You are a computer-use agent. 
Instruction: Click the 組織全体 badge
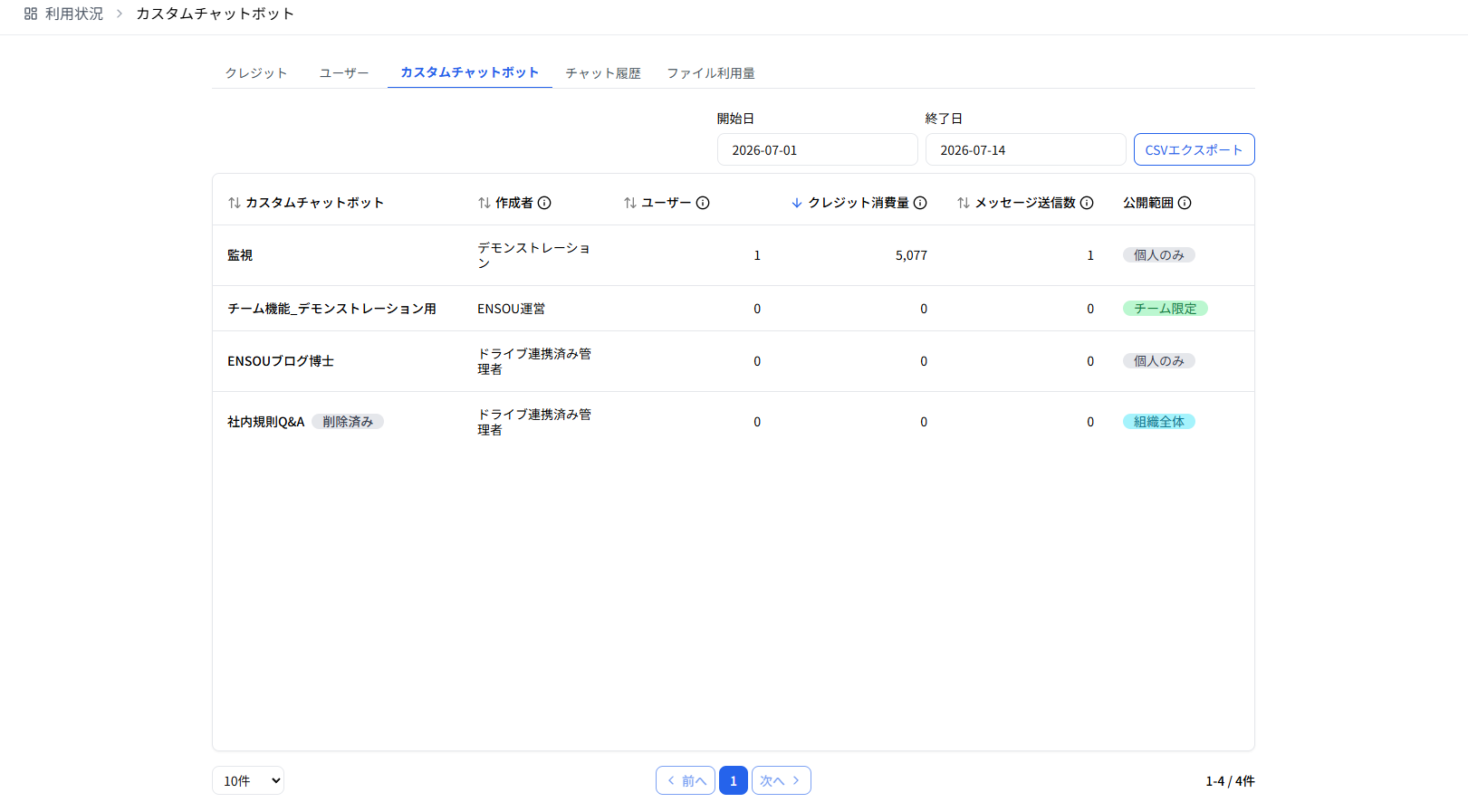tap(1159, 422)
